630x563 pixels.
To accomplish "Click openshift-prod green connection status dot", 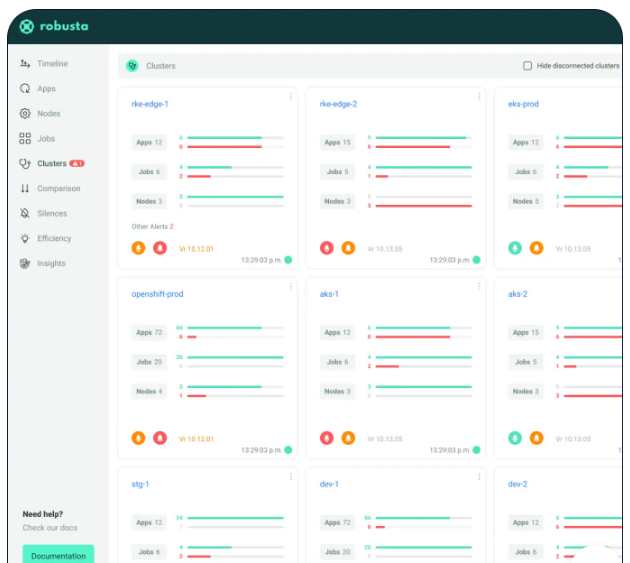I will coord(288,450).
